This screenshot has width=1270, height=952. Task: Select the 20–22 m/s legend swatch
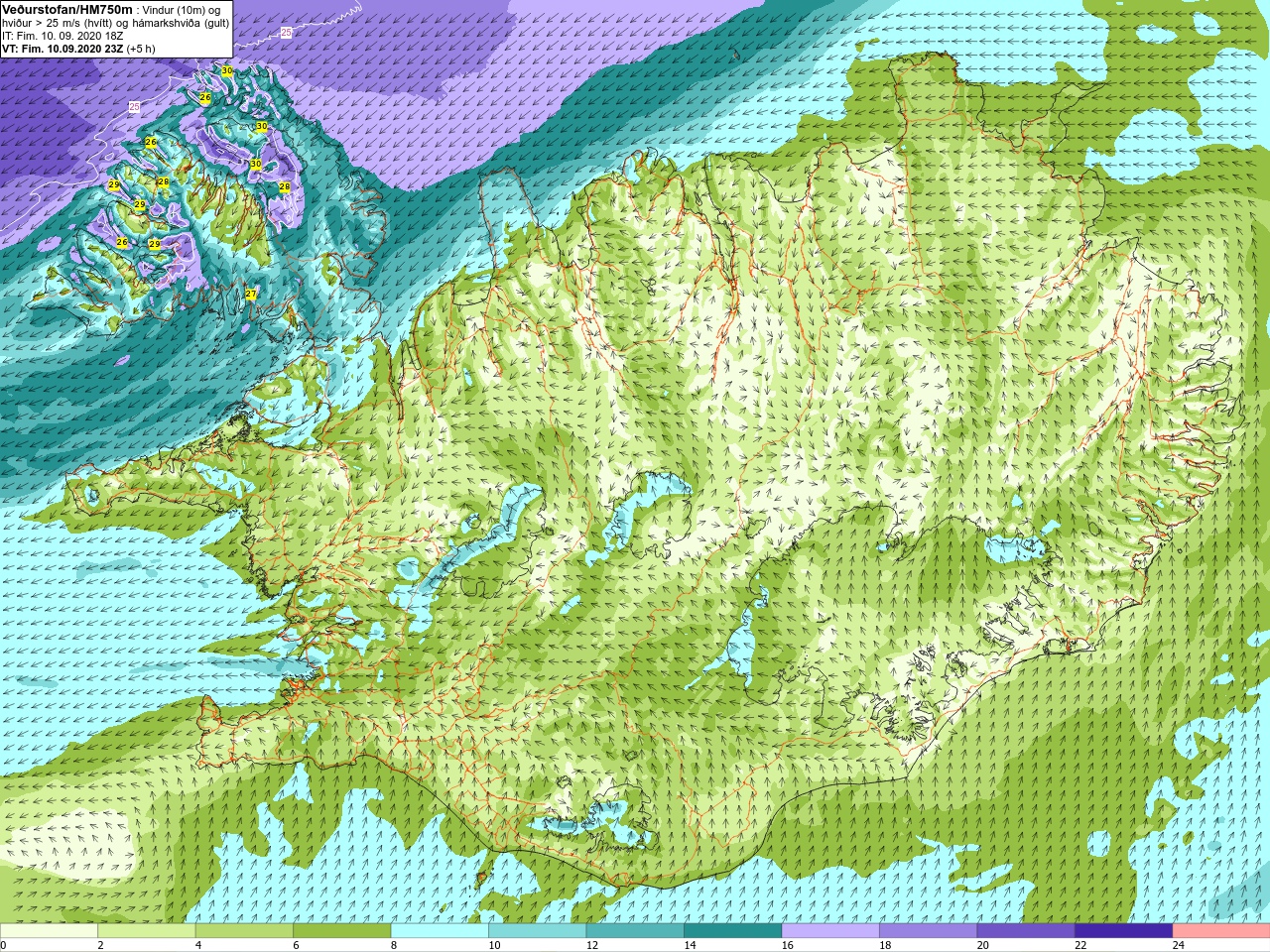pos(1026,931)
